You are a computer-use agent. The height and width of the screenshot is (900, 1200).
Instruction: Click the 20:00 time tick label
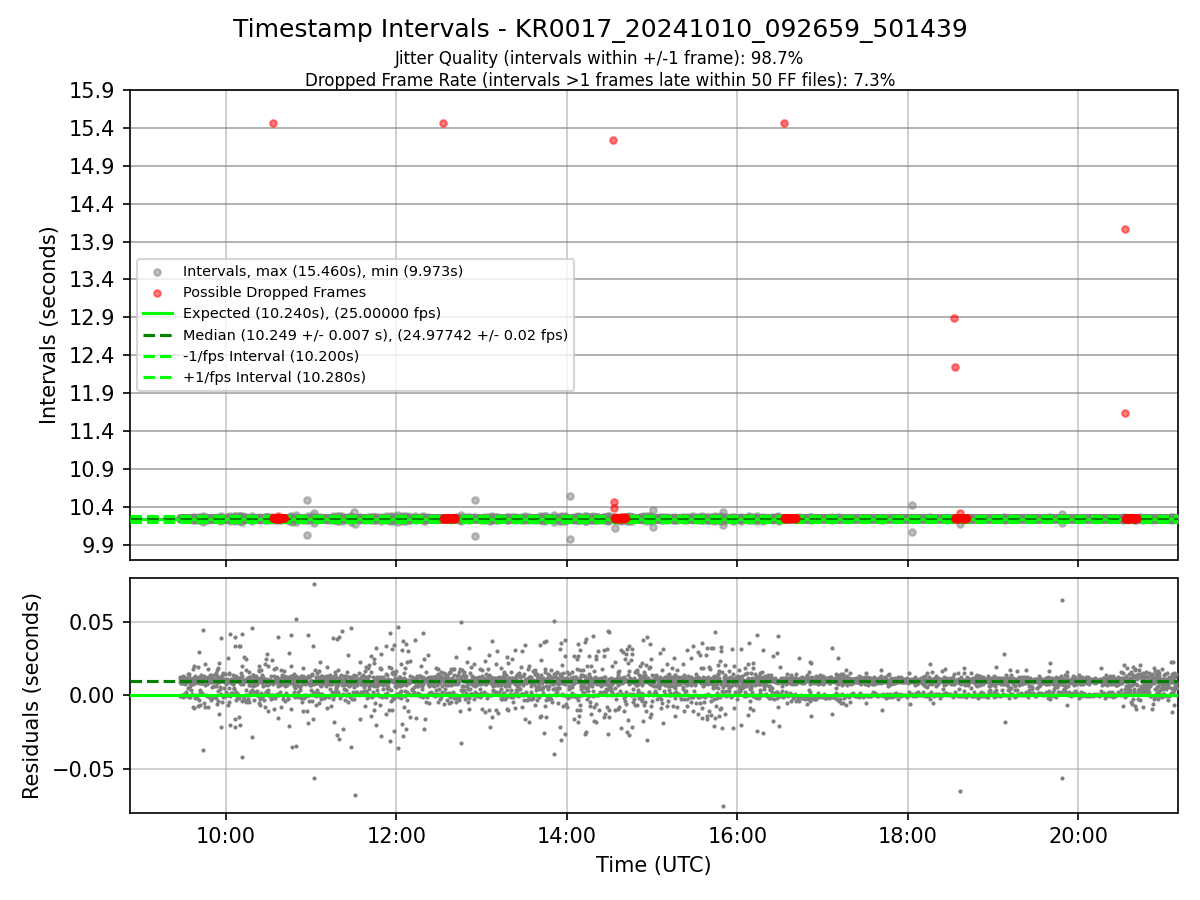pos(1078,834)
